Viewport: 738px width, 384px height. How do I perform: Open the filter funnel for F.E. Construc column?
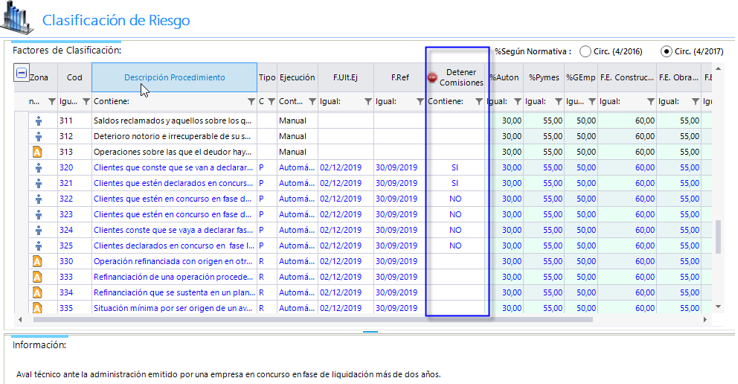(650, 102)
